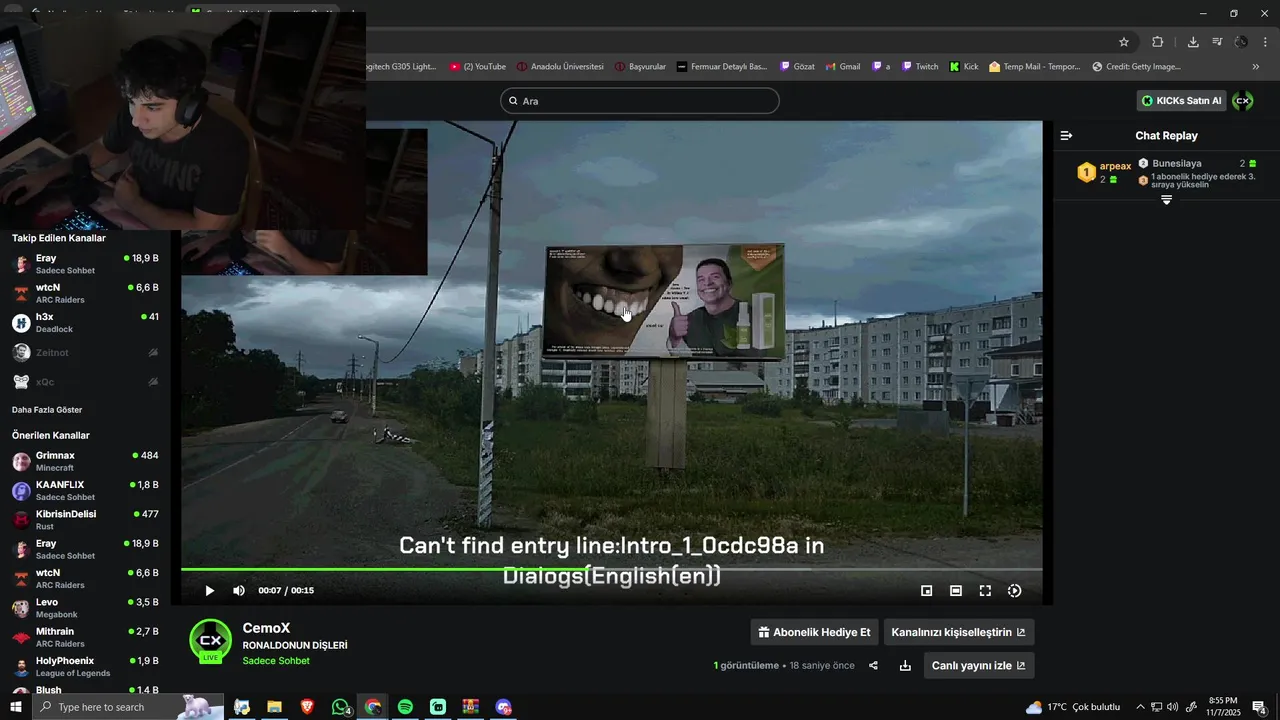Viewport: 1280px width, 720px height.
Task: Open Bunesilaya in the leaderboard
Action: coord(1177,163)
